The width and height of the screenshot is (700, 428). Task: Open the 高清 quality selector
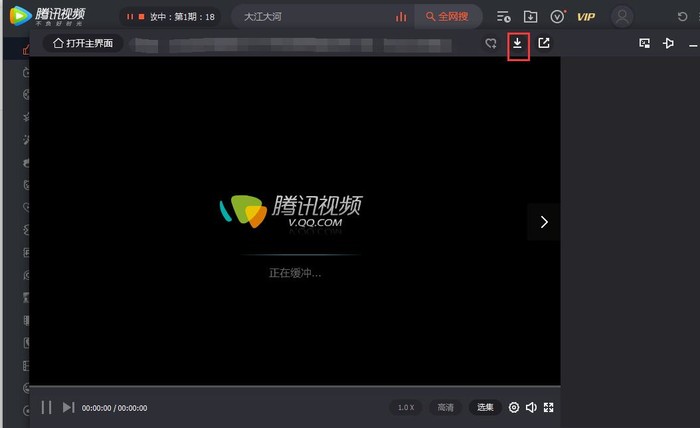(x=445, y=408)
